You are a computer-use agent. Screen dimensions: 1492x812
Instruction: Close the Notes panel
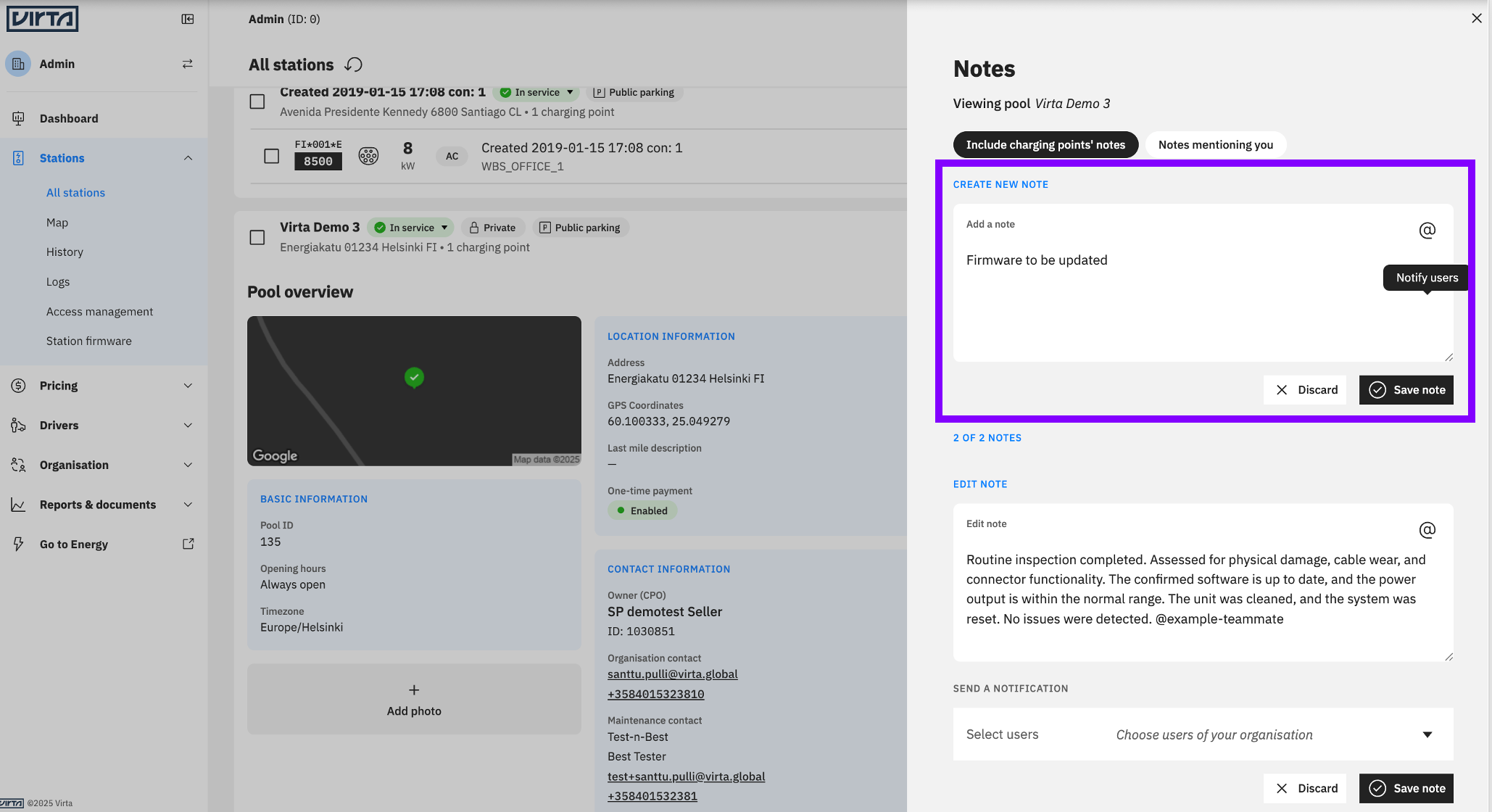[1477, 18]
